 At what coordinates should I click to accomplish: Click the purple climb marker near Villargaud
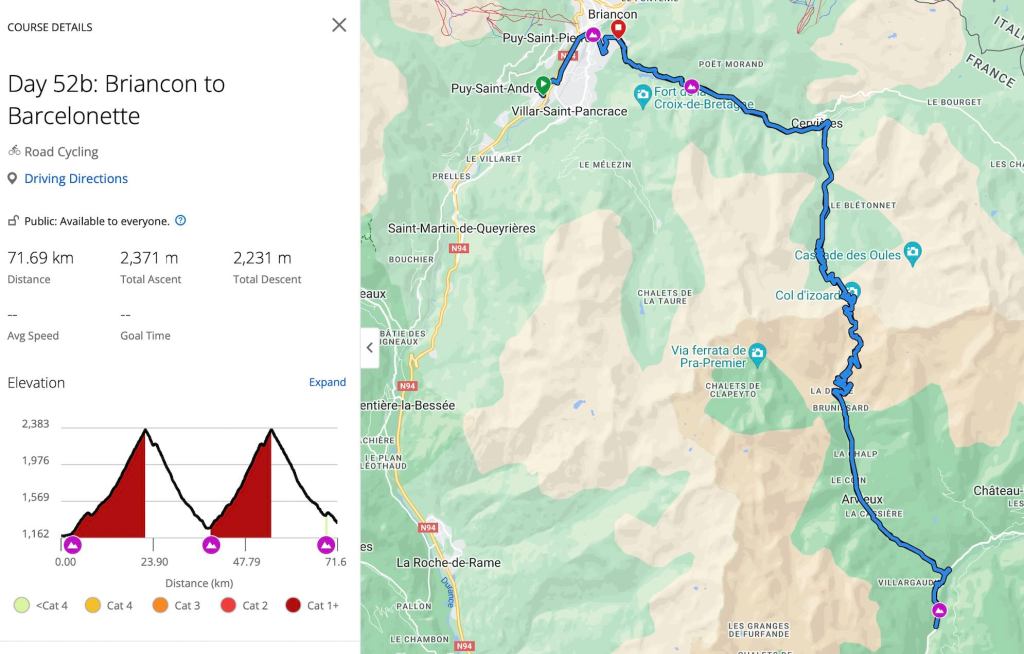939,610
